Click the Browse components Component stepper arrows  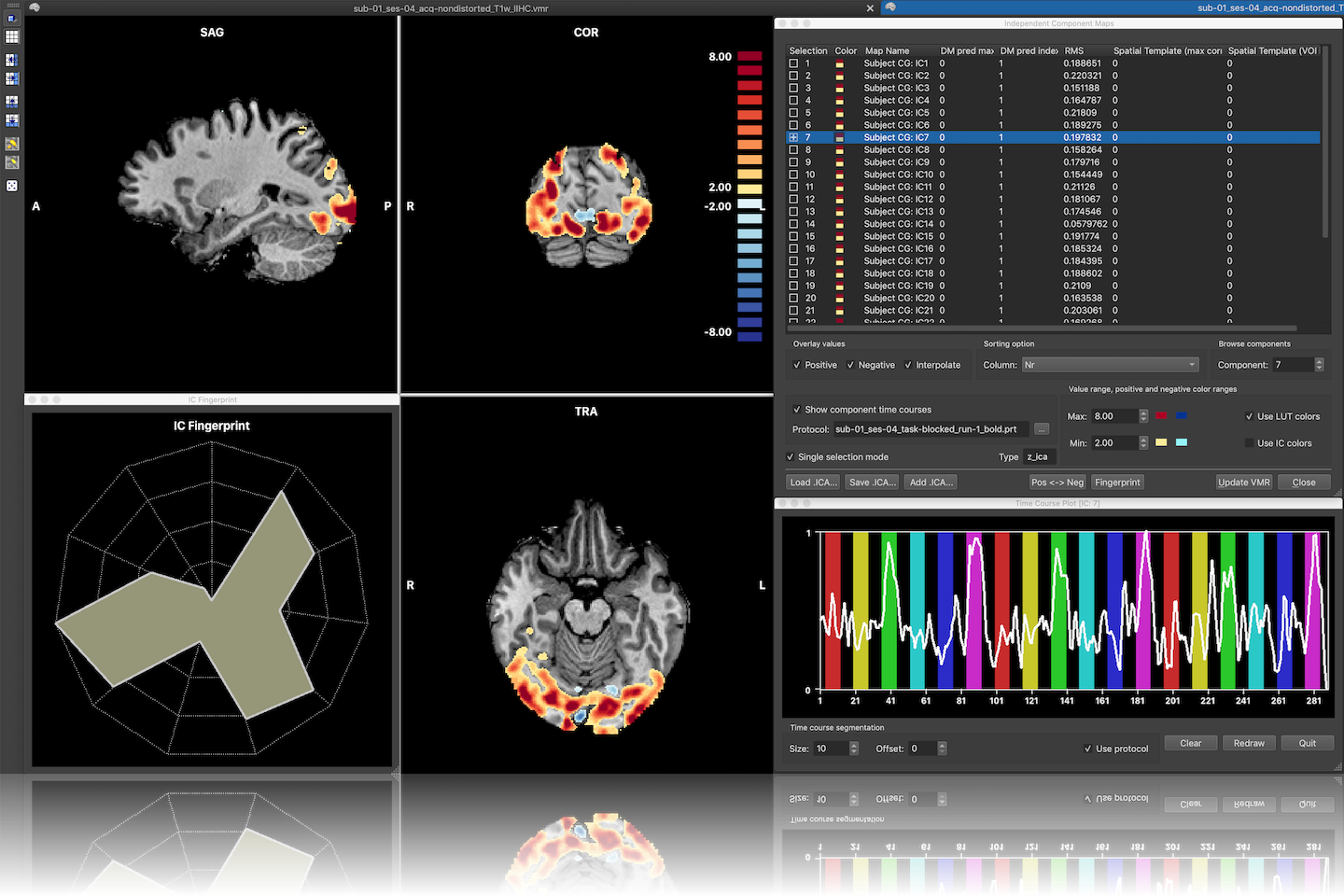(x=1319, y=365)
